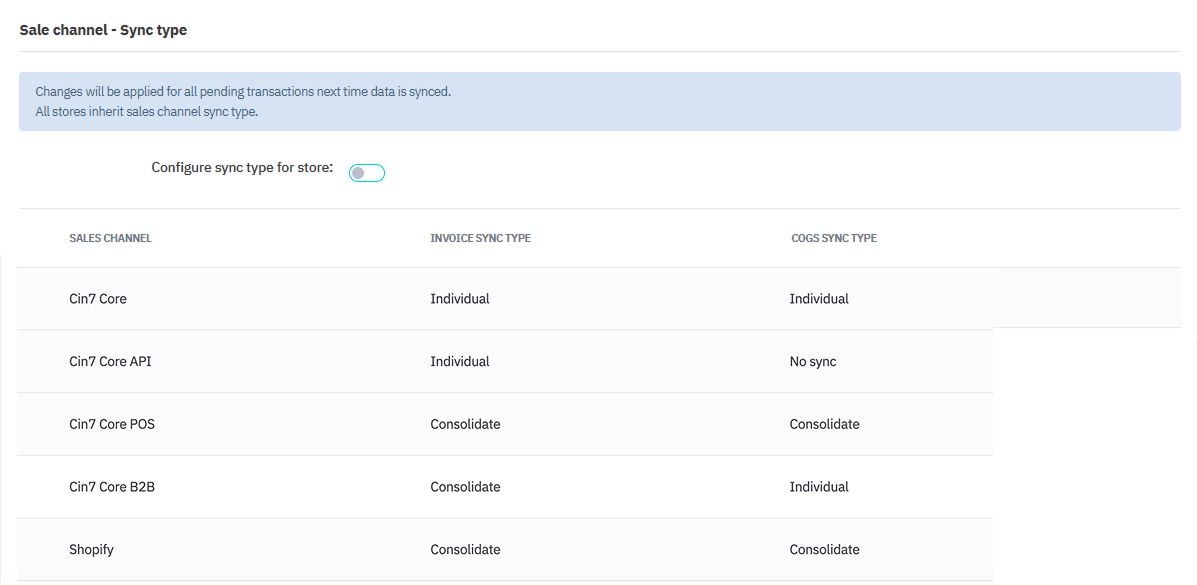Select the Cin7 Core API channel name

(110, 362)
